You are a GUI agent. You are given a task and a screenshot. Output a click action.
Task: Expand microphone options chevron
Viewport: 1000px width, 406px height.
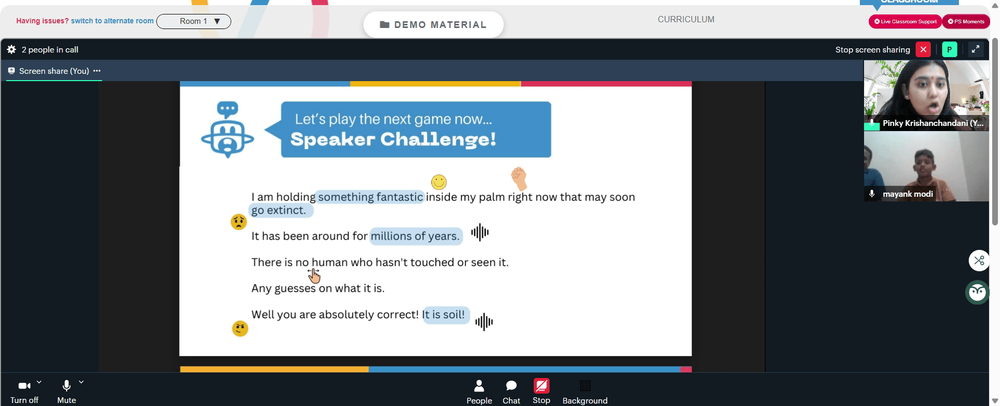point(81,382)
